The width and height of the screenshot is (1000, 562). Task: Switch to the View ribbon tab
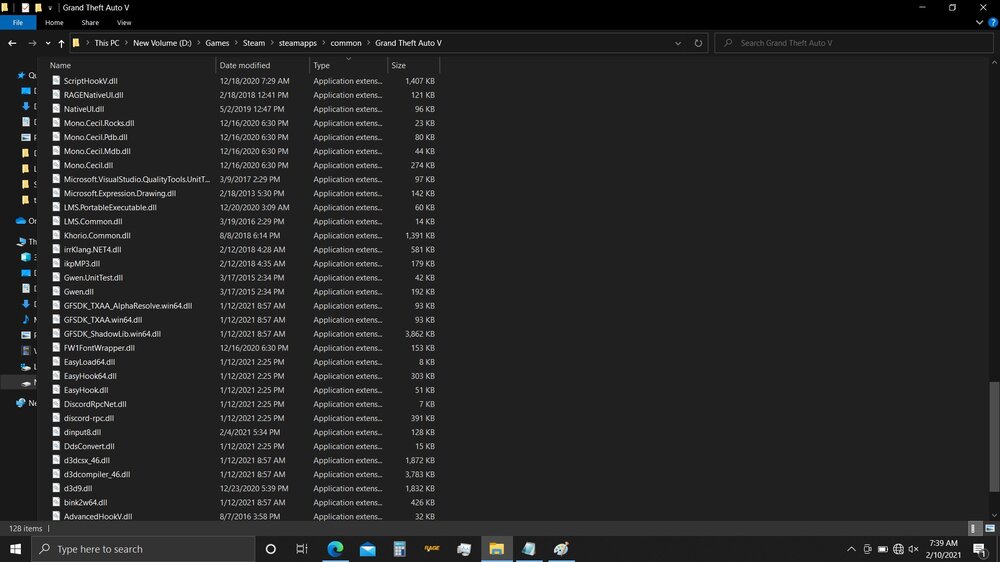click(124, 22)
